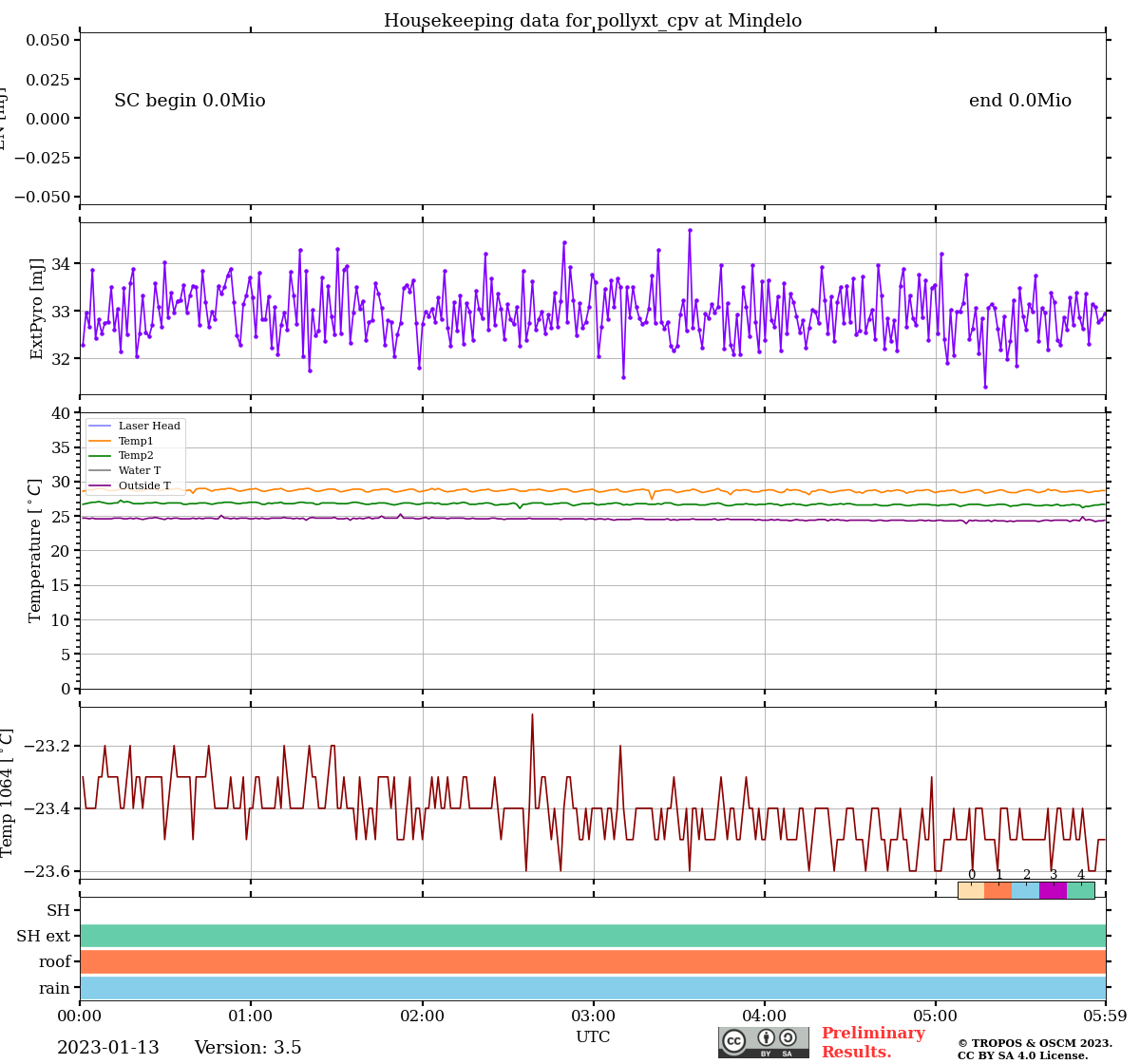
Task: Select the coral 1 color swatch
Action: 998,890
